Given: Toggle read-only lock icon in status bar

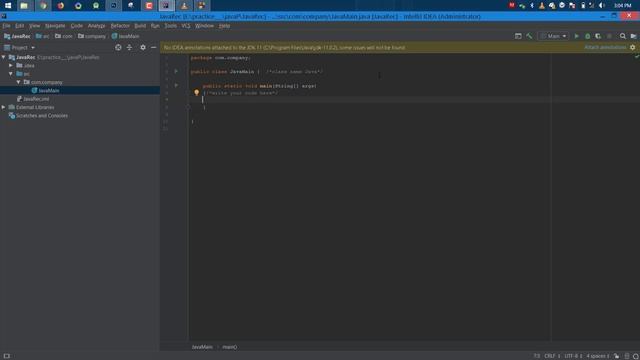Looking at the screenshot, I should [616, 356].
